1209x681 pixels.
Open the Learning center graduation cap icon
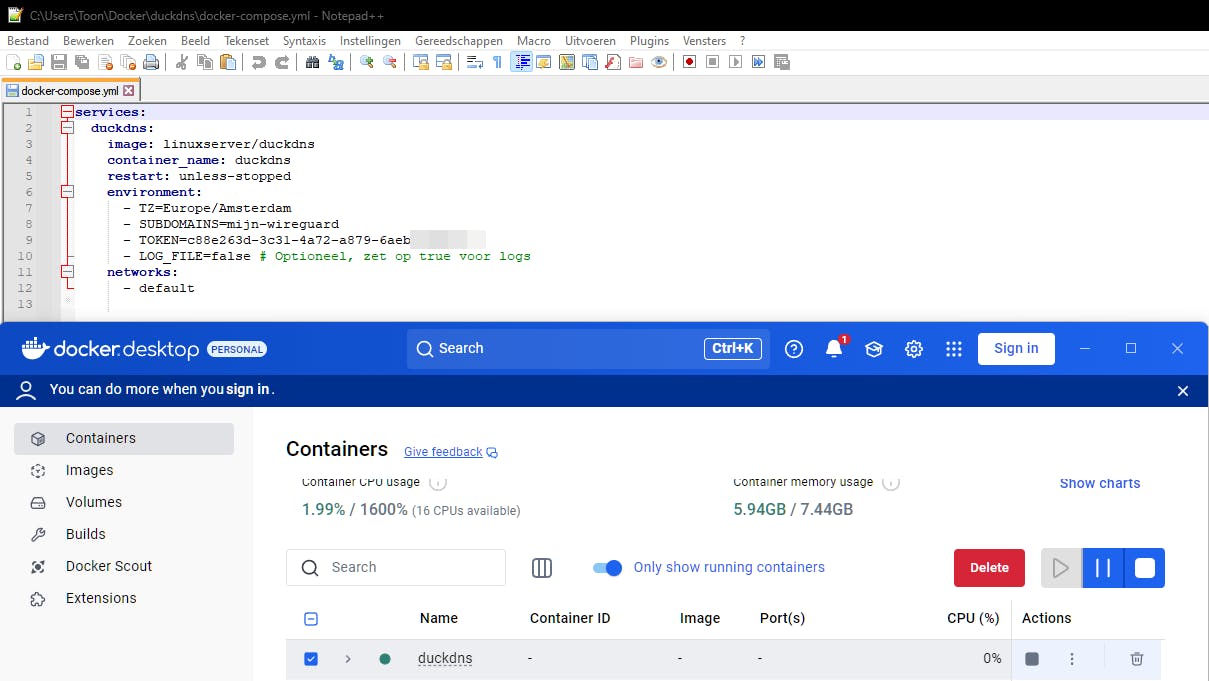874,349
